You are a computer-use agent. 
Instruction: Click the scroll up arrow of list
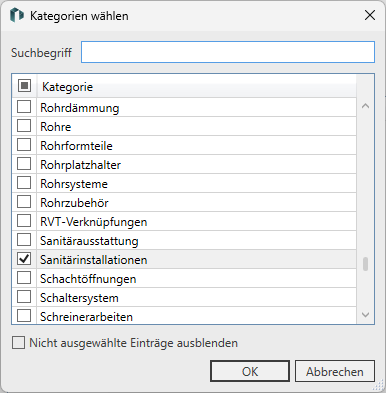coord(365,106)
